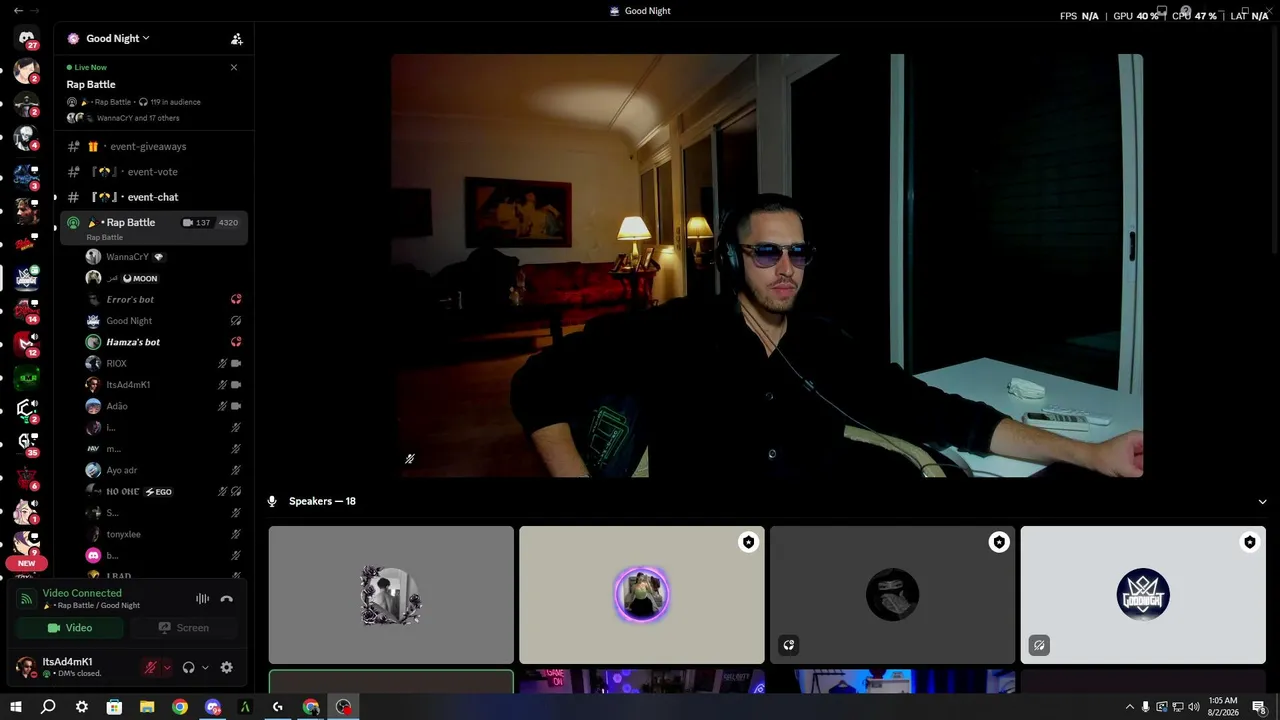Toggle the deafen headphones button

tap(188, 667)
